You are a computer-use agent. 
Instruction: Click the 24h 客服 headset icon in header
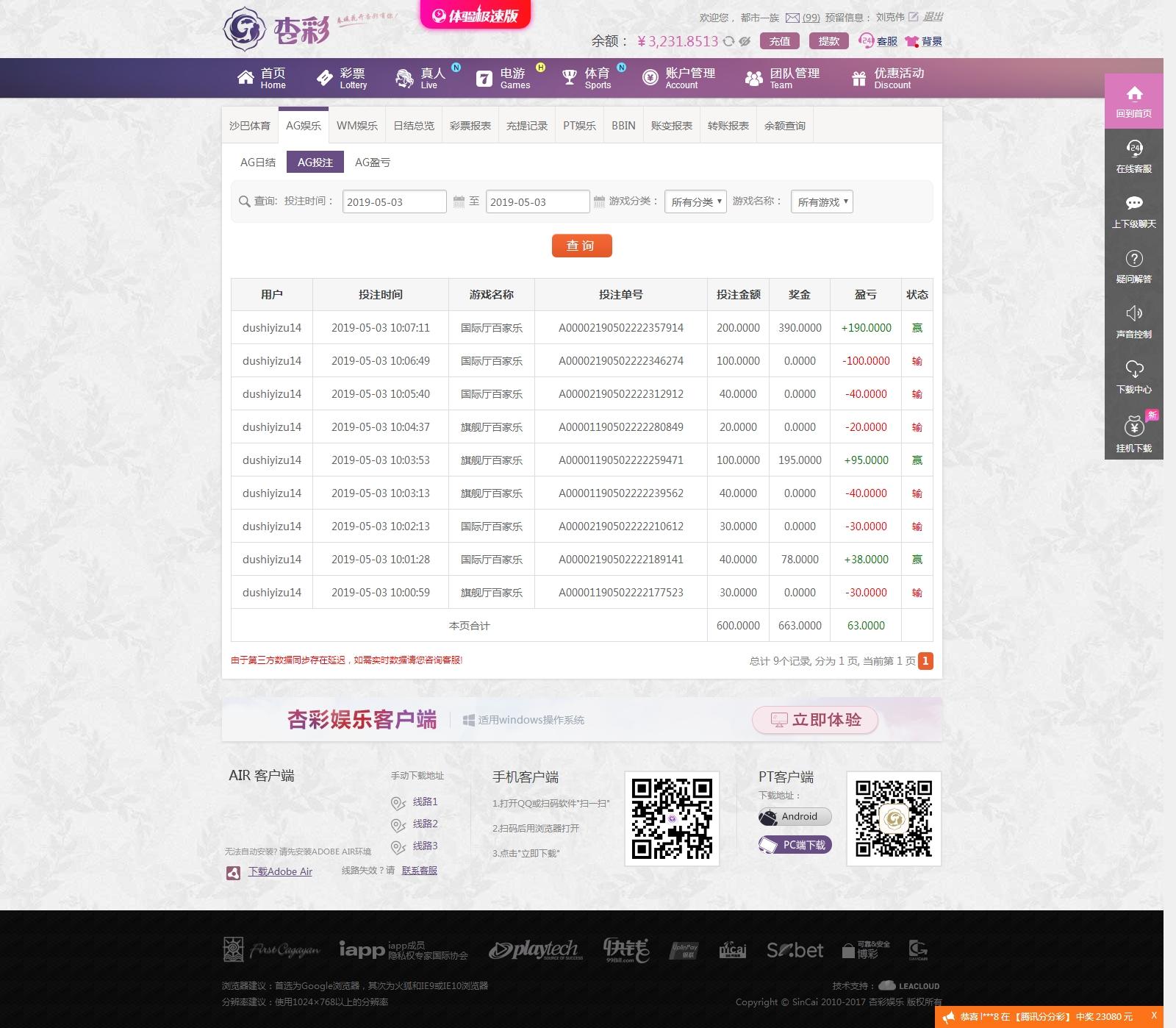point(867,41)
